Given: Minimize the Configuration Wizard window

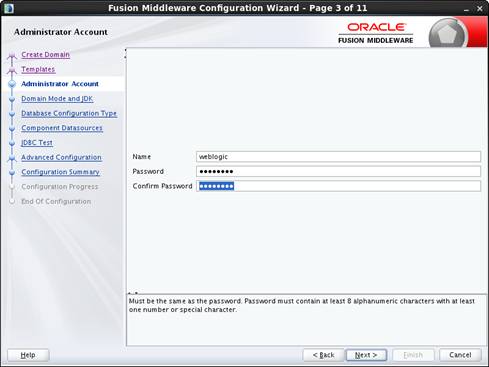Looking at the screenshot, I should click(x=466, y=9).
